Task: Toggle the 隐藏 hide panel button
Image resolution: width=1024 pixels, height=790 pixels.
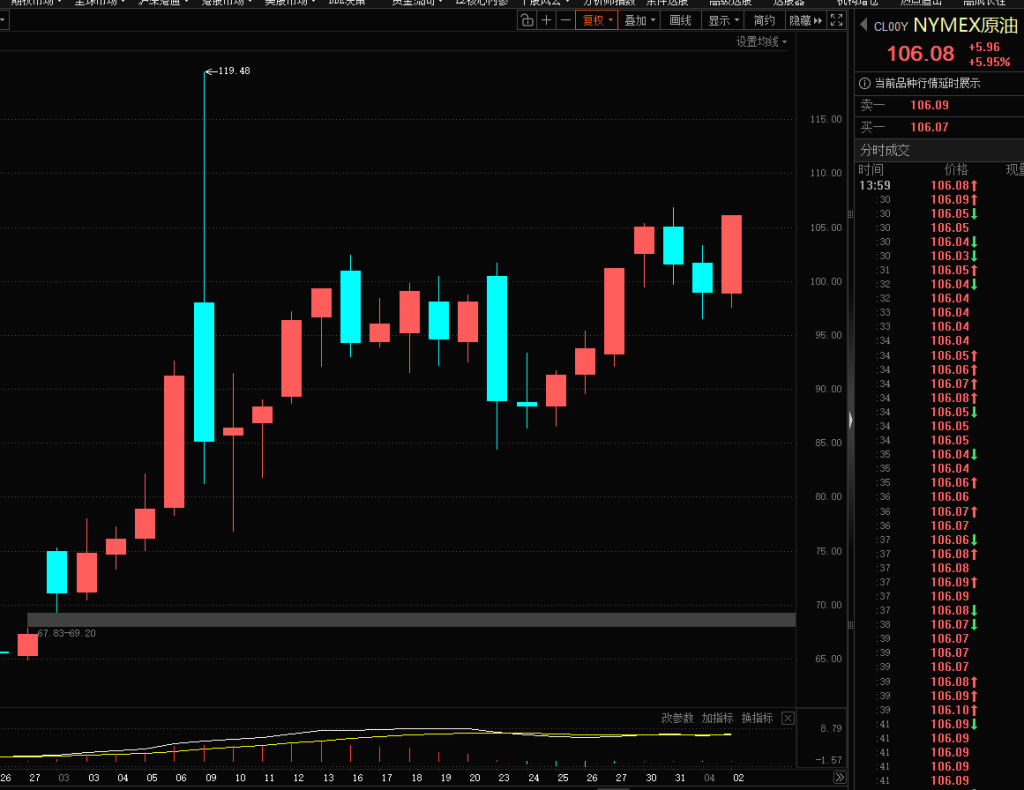Action: pyautogui.click(x=805, y=20)
